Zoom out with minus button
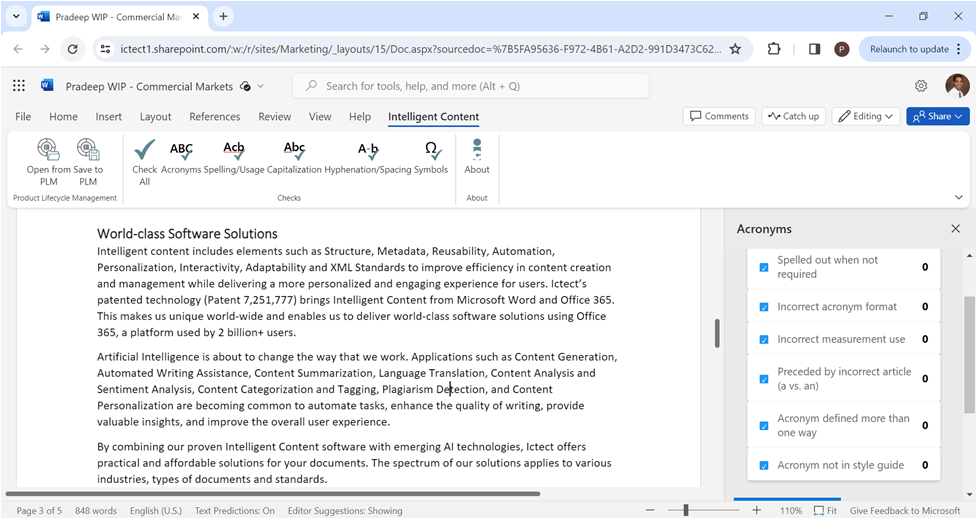 650,511
